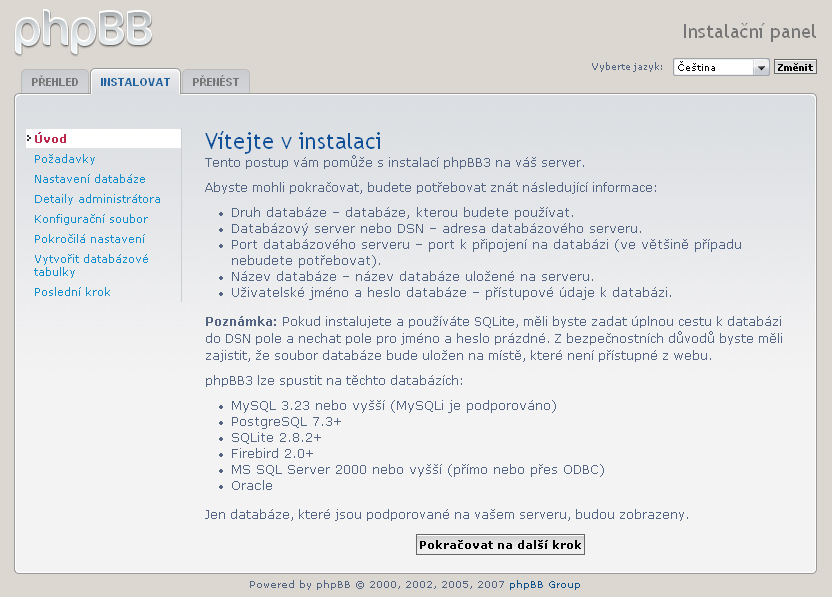Image resolution: width=832 pixels, height=597 pixels.
Task: Click the bold 'Poznámka:' label
Action: pyautogui.click(x=241, y=322)
